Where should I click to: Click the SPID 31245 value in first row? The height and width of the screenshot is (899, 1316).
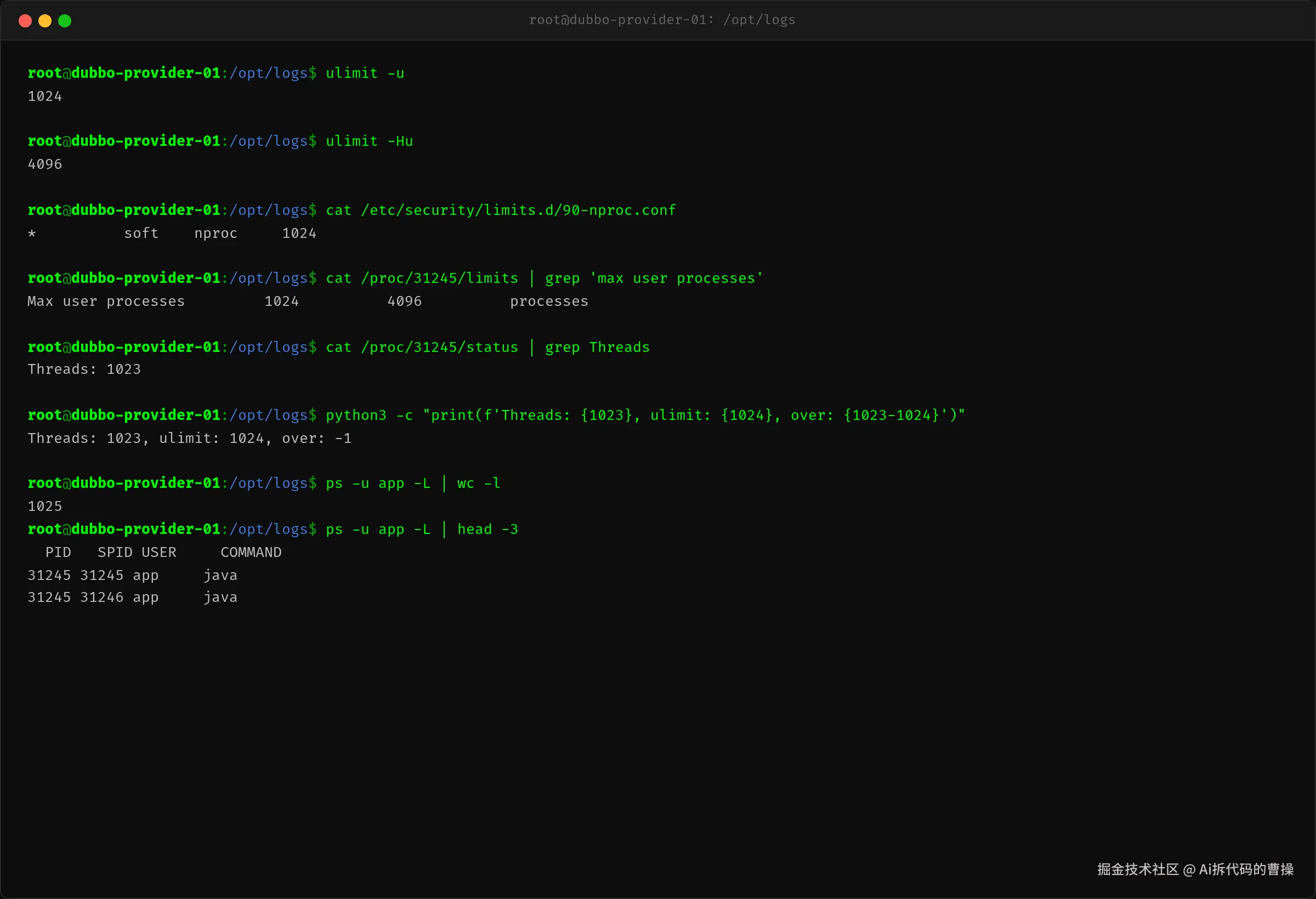(x=101, y=575)
